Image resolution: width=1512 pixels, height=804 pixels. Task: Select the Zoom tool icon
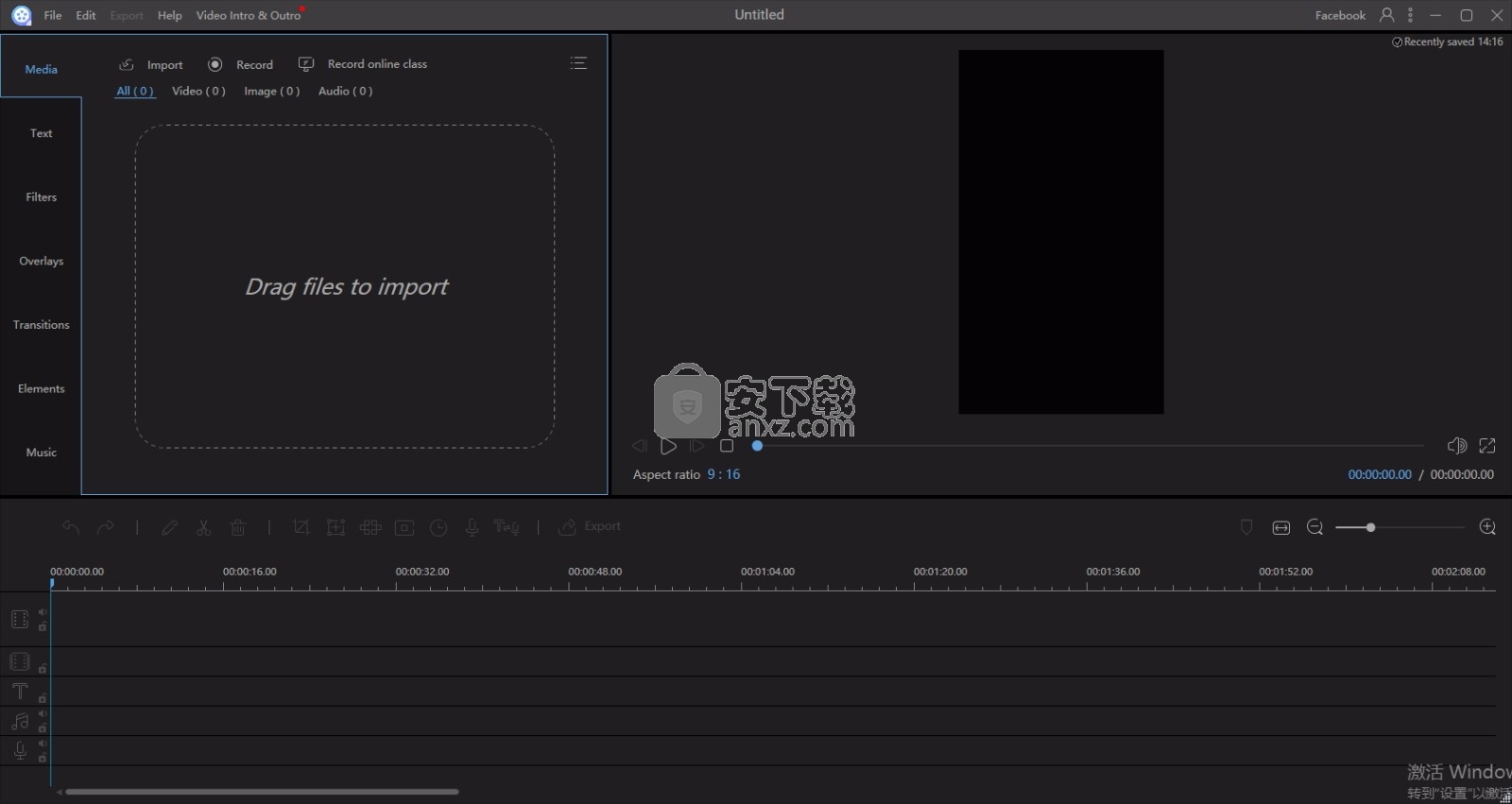coord(335,527)
